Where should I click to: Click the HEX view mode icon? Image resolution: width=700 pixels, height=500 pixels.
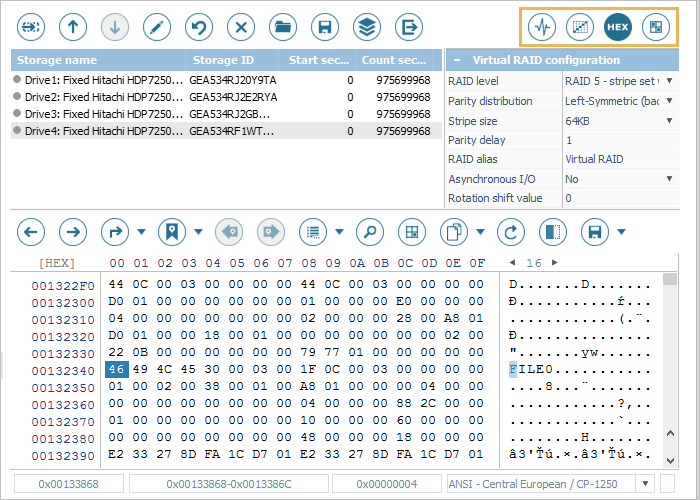coord(618,26)
